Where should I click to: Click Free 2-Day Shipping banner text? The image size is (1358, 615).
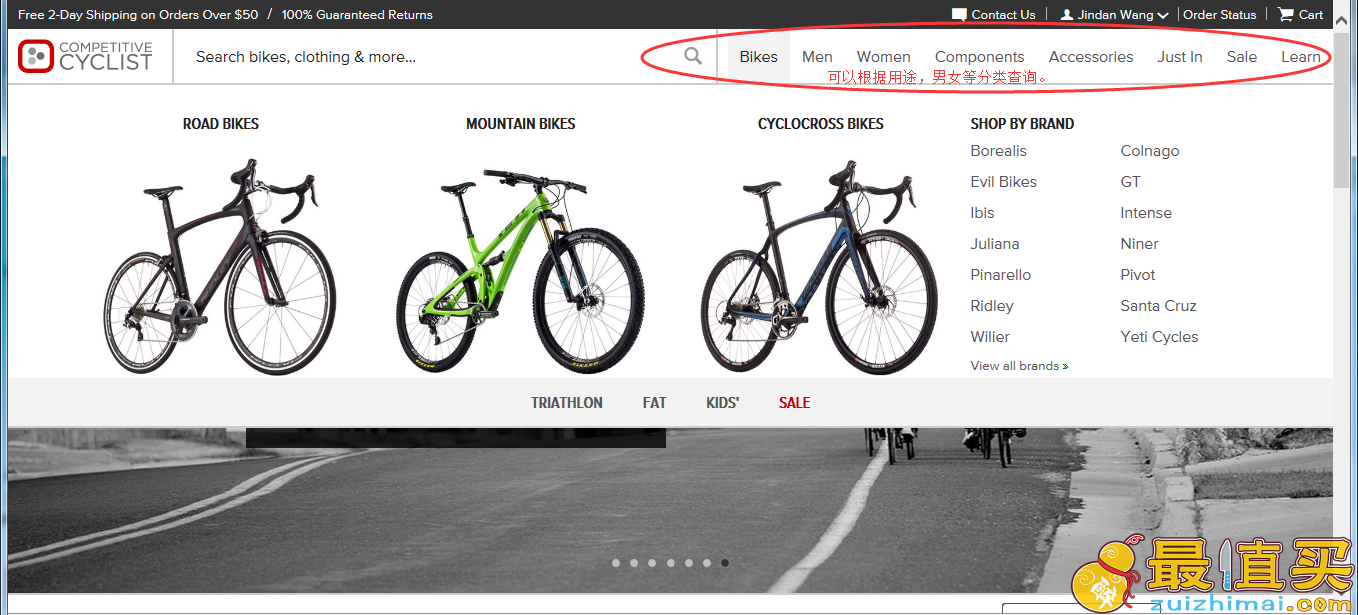tap(138, 15)
